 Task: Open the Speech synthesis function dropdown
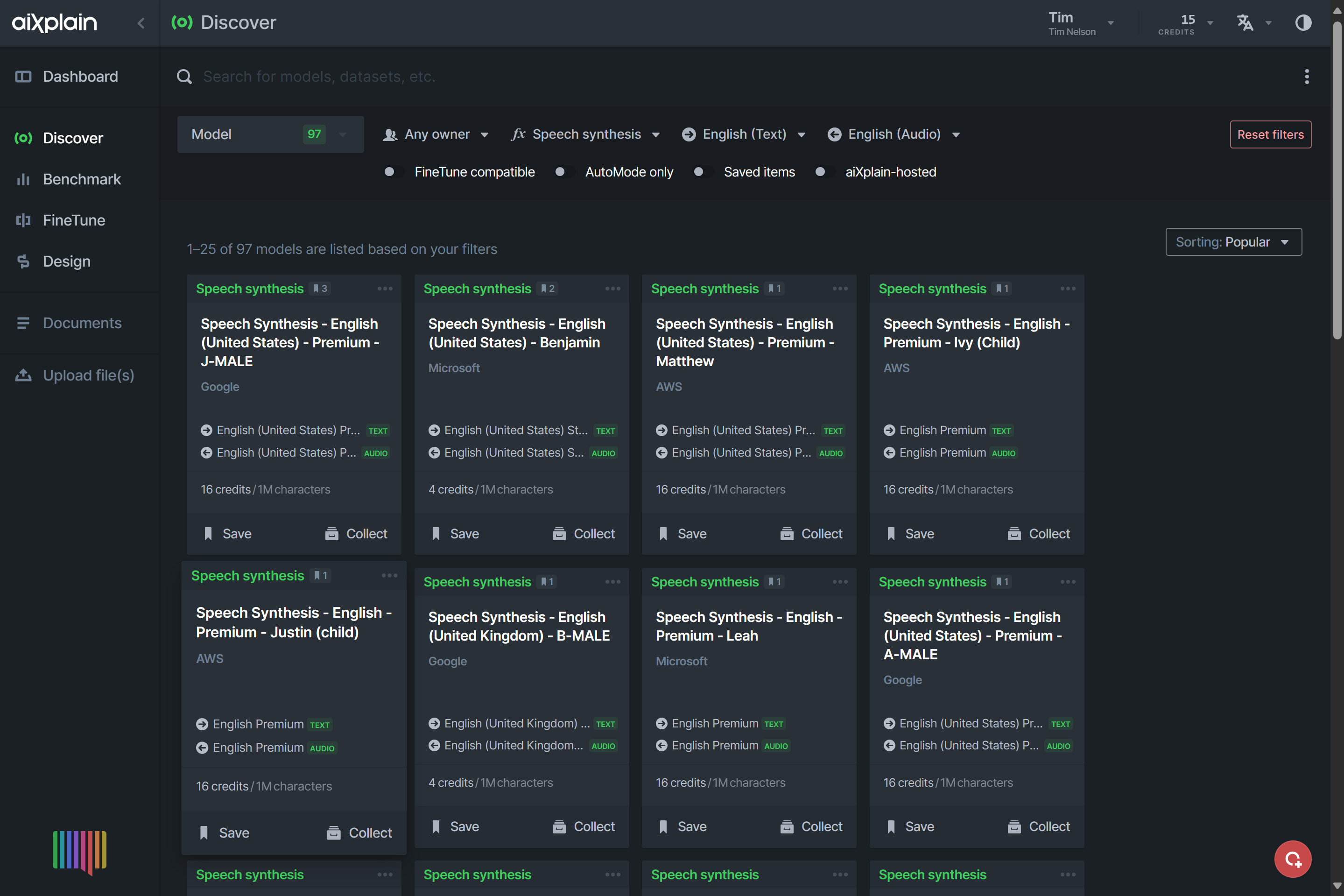point(586,134)
